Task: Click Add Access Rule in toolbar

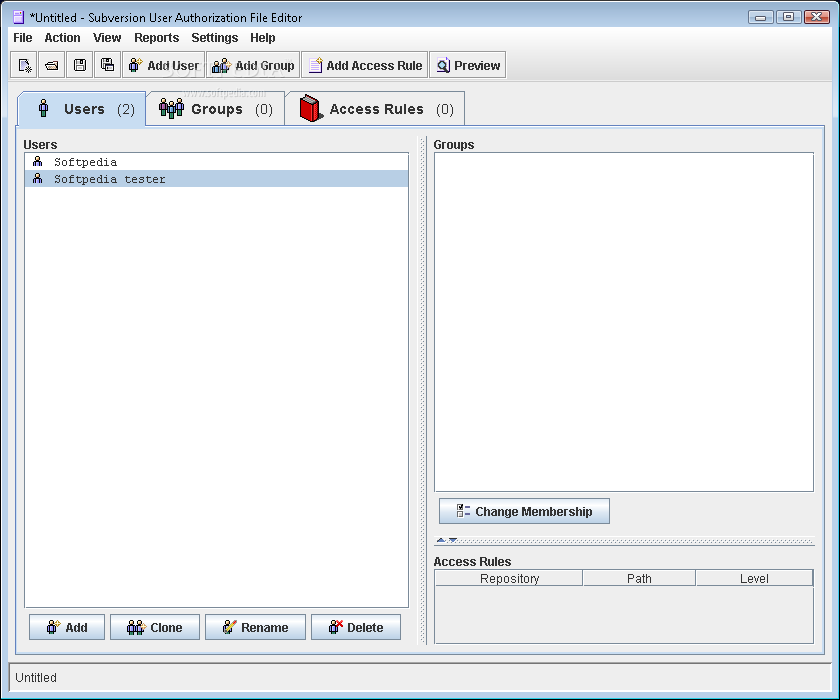Action: 364,65
